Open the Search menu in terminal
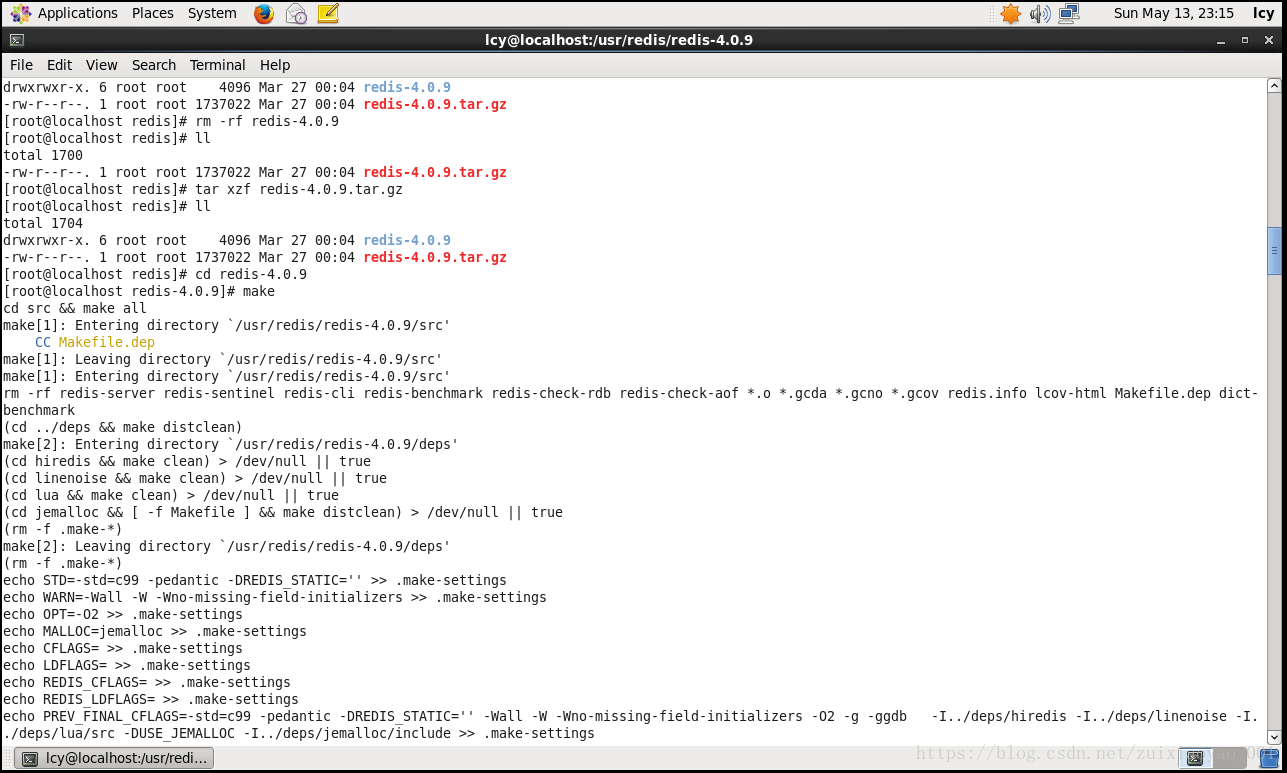 (x=154, y=65)
